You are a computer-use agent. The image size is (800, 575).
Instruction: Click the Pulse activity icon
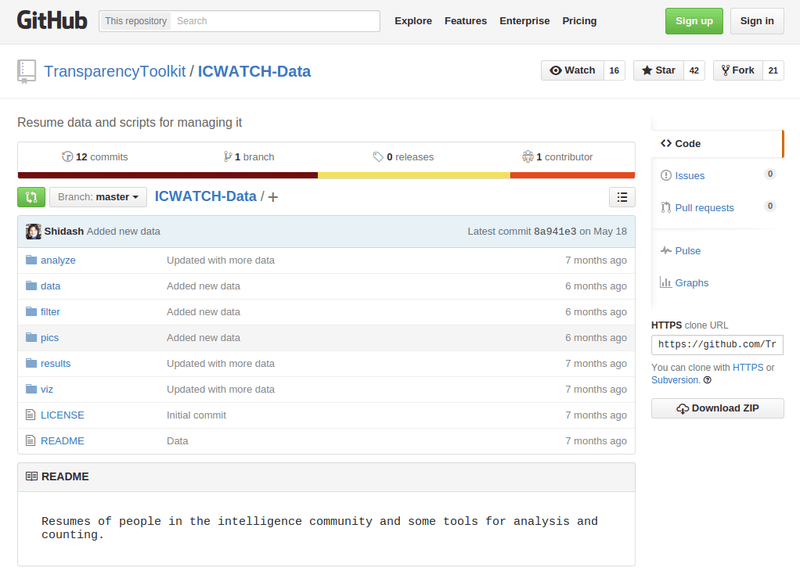[666, 251]
